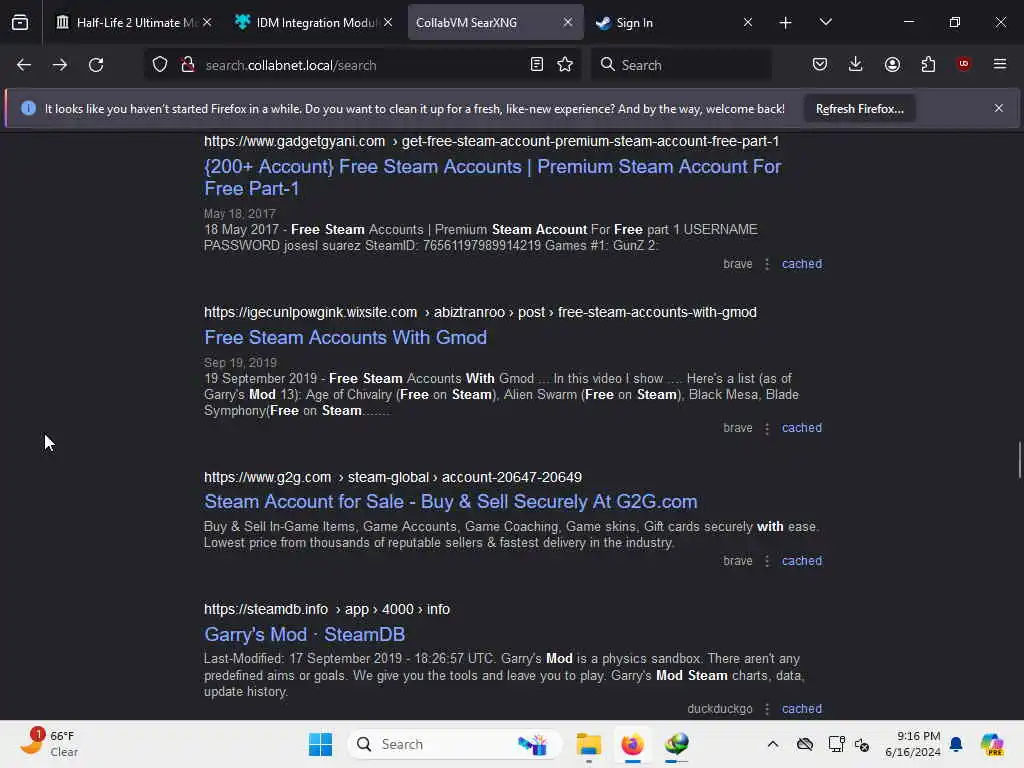1024x768 pixels.
Task: Click the Refresh Firefox button
Action: (859, 109)
